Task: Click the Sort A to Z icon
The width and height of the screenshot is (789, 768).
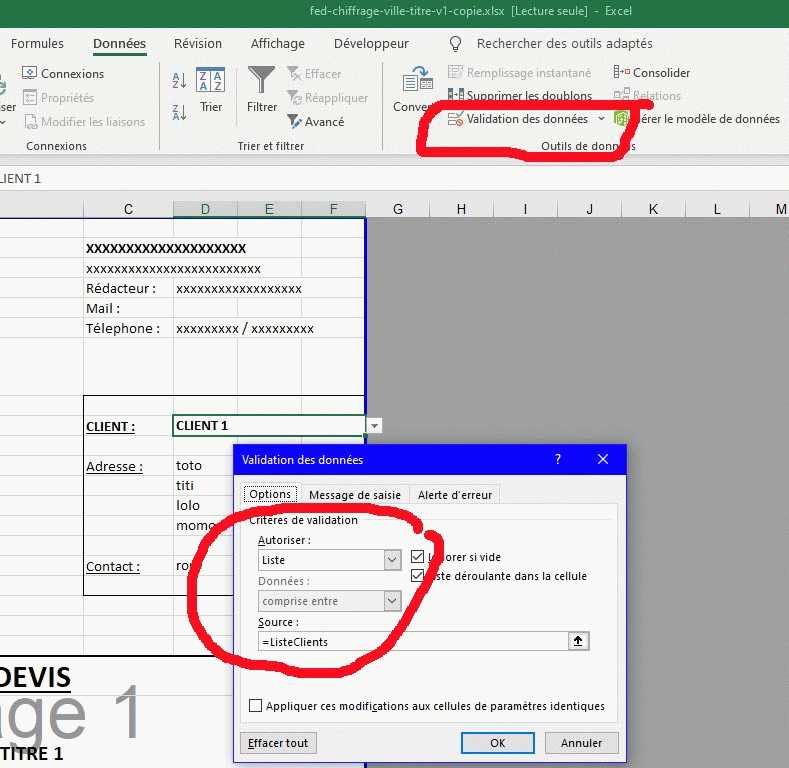Action: click(x=179, y=81)
